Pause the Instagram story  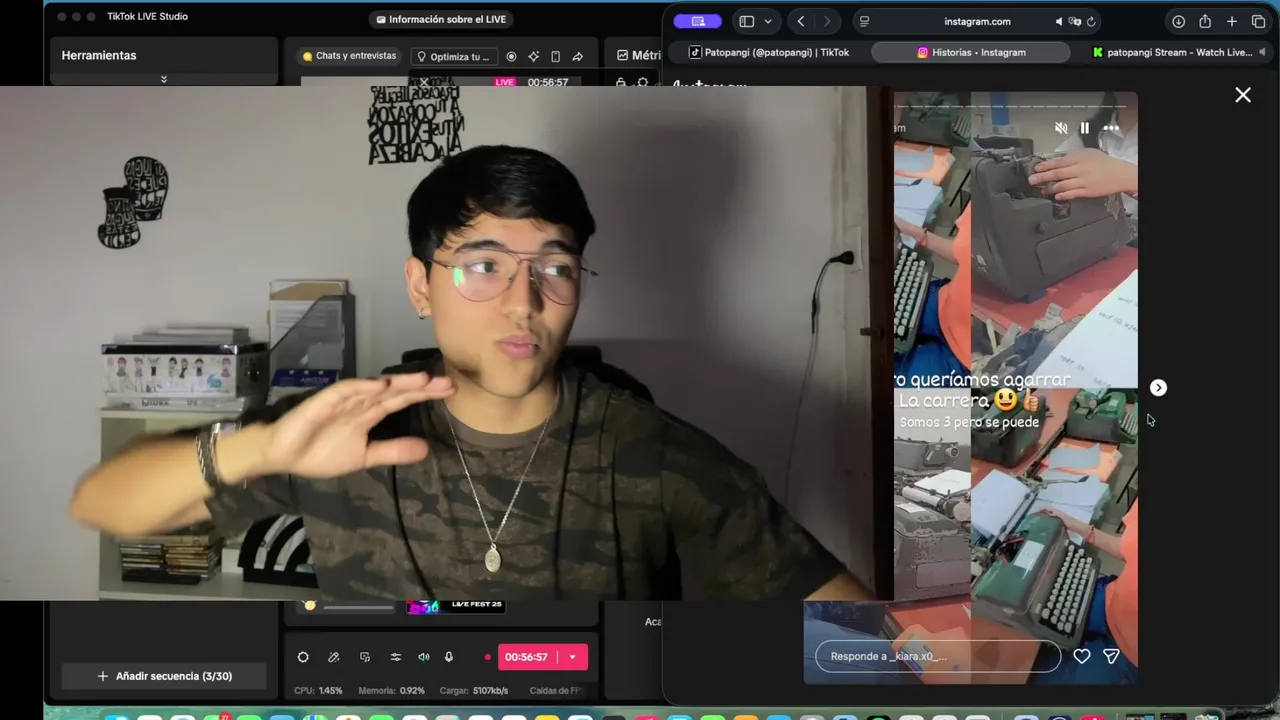[1085, 128]
